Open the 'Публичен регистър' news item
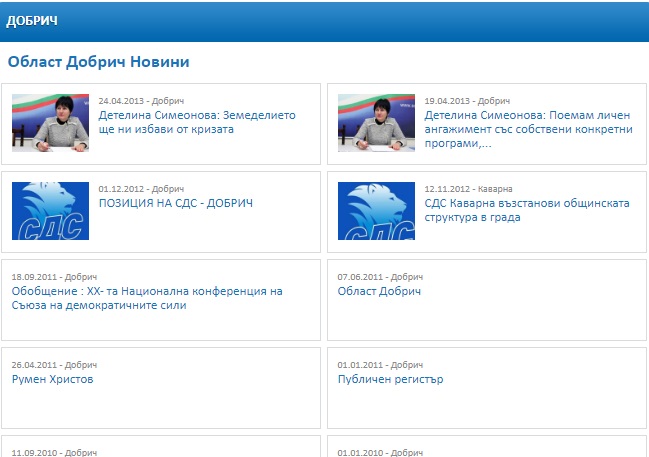 coord(390,379)
